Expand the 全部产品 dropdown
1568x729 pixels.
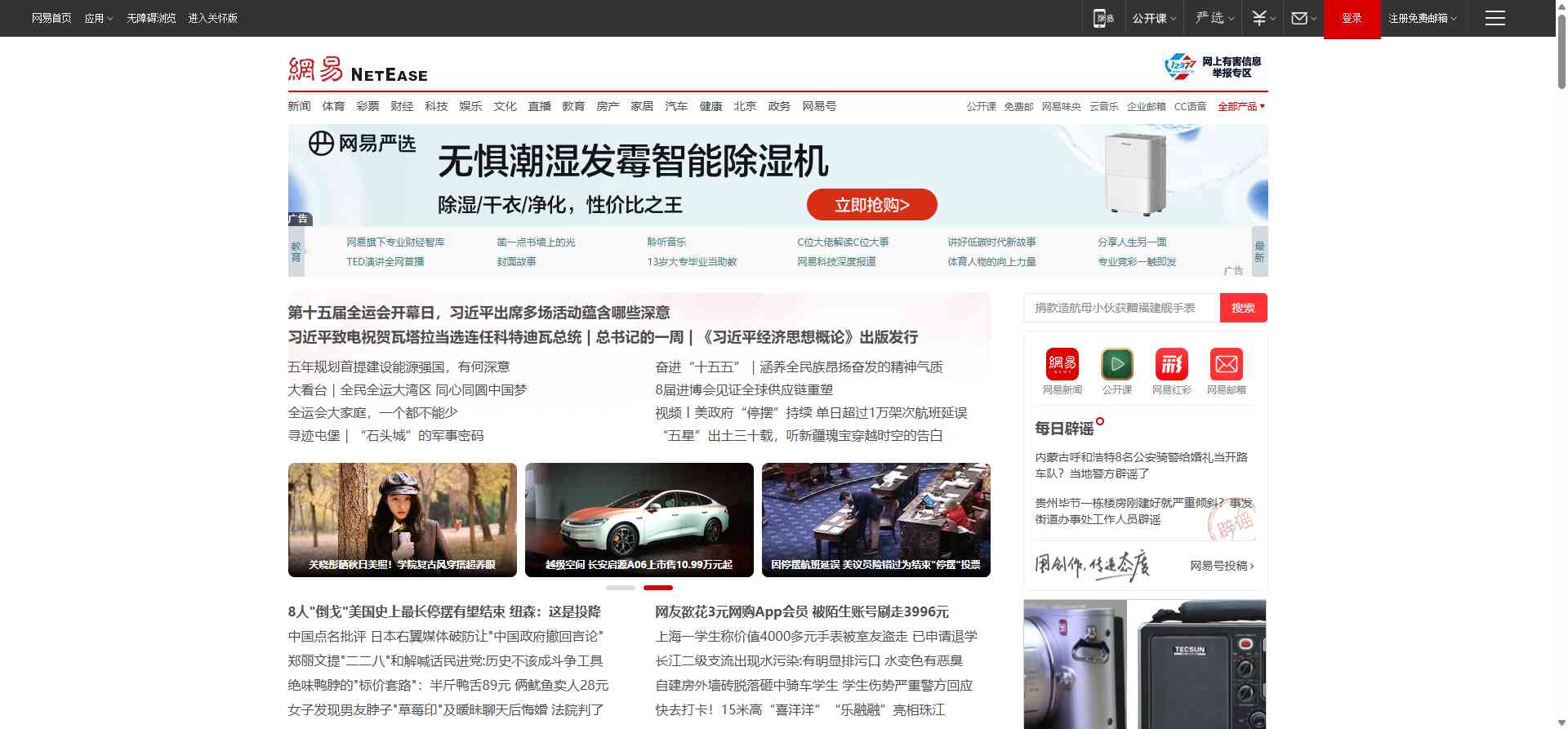[x=1241, y=106]
